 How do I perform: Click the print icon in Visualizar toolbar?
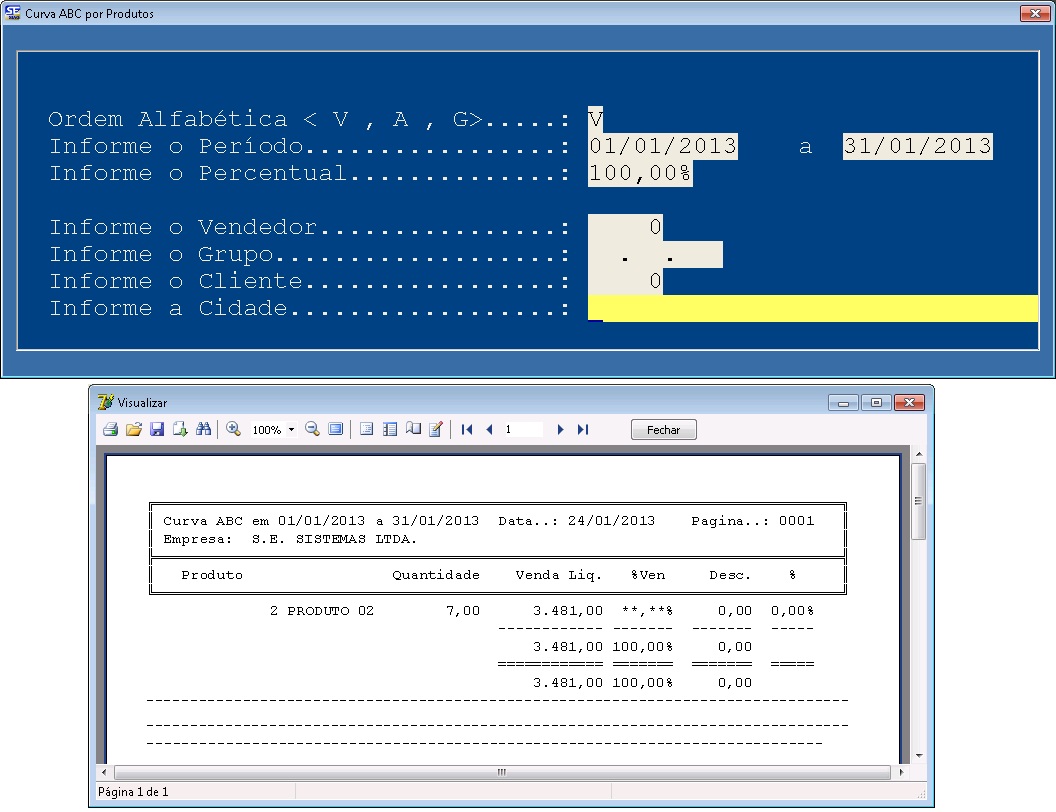(110, 429)
